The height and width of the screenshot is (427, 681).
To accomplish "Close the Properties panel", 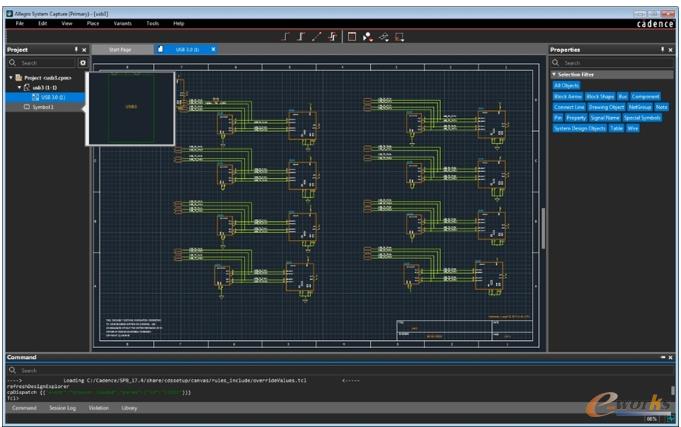I will pos(671,50).
